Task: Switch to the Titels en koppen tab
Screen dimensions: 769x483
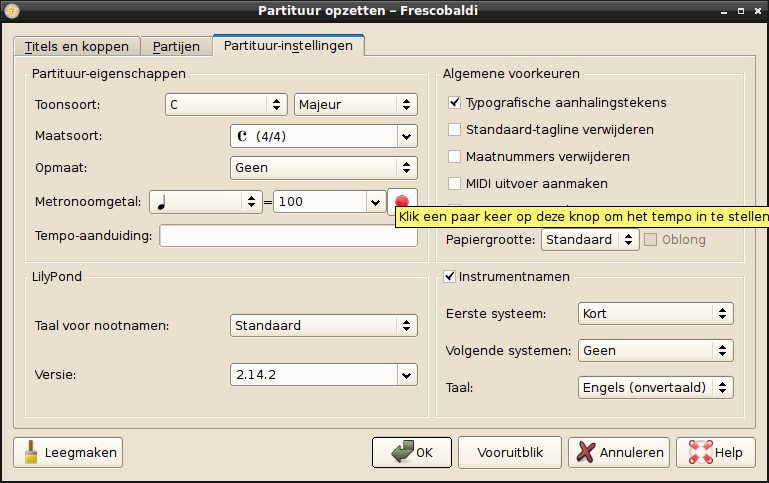Action: 76,47
